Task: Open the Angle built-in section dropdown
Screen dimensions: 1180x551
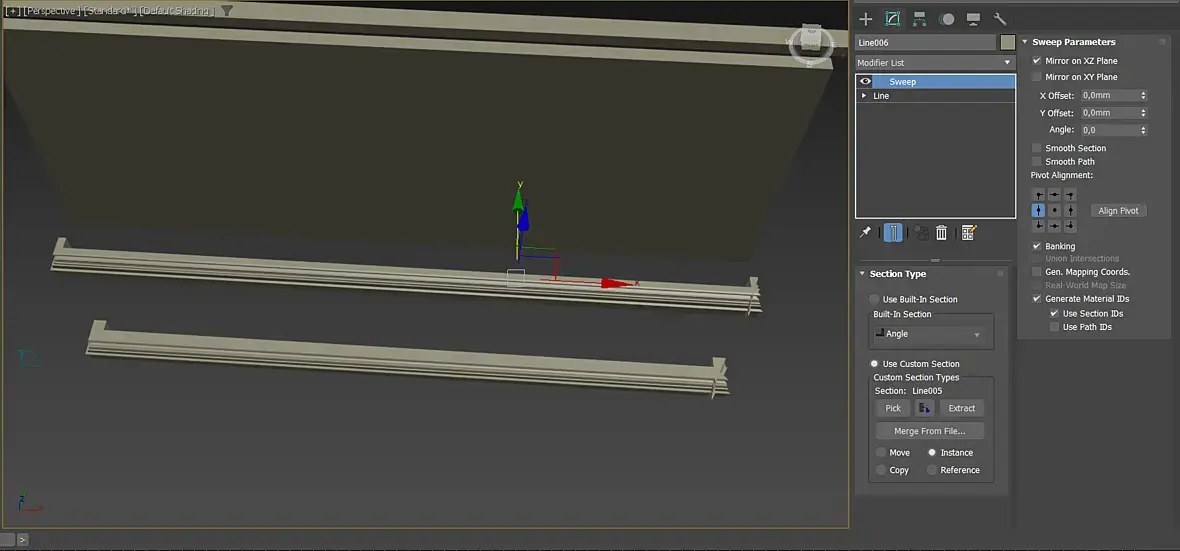Action: 928,333
